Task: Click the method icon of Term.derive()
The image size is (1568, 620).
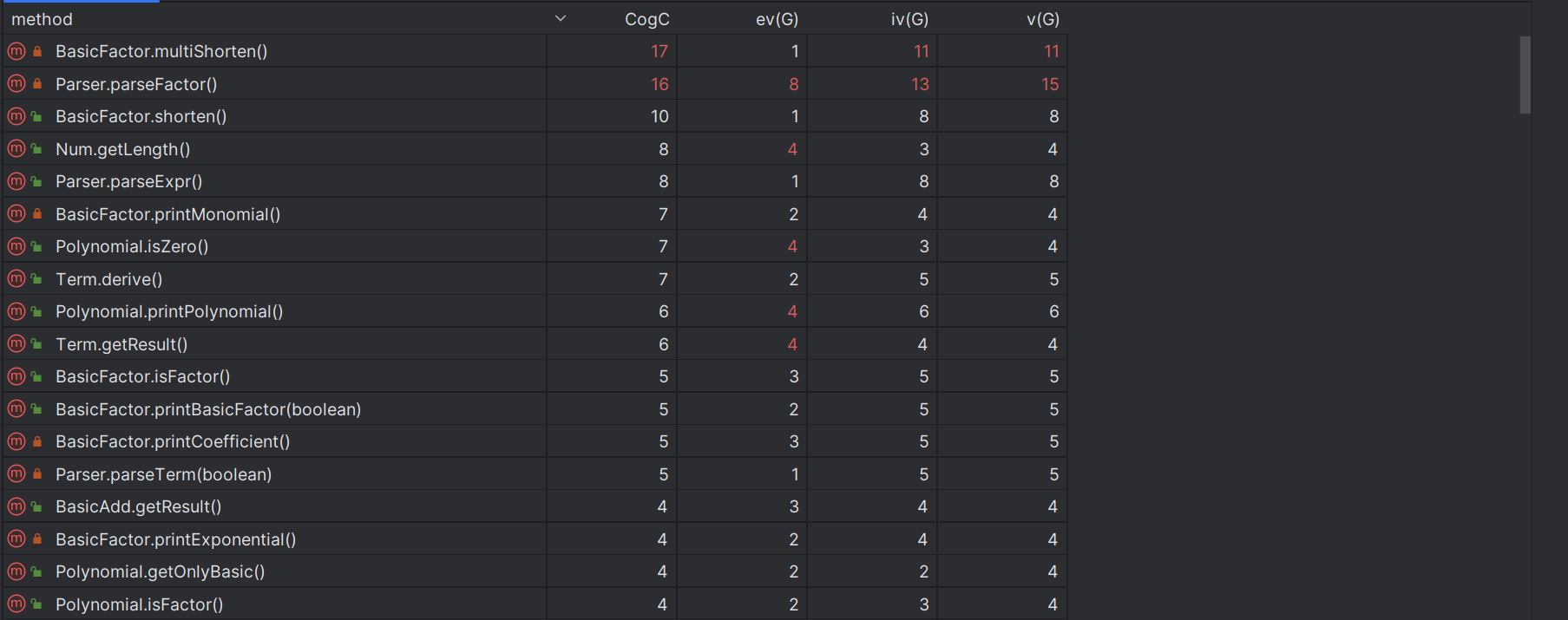Action: pyautogui.click(x=16, y=279)
